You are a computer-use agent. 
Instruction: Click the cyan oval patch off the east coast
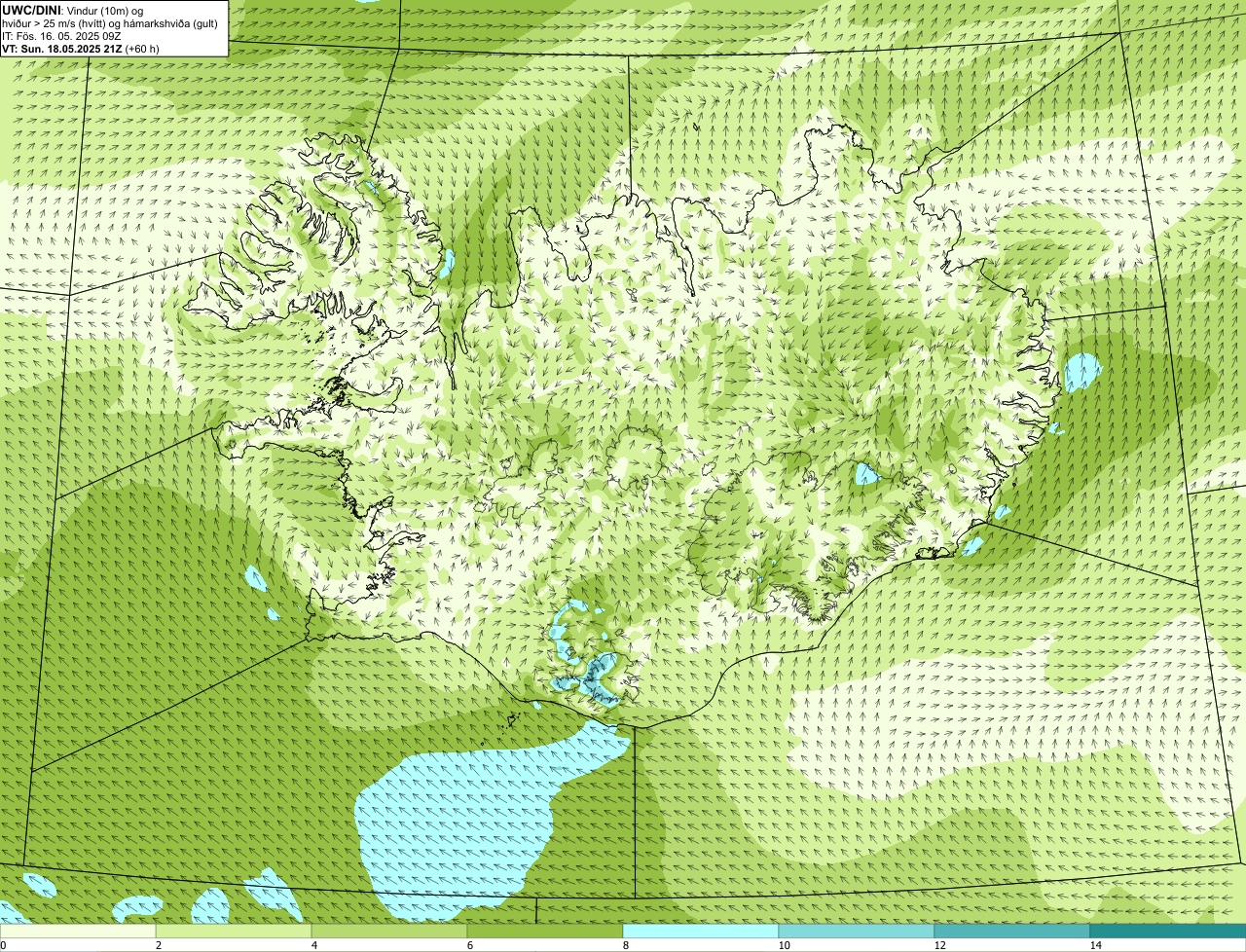point(1082,372)
